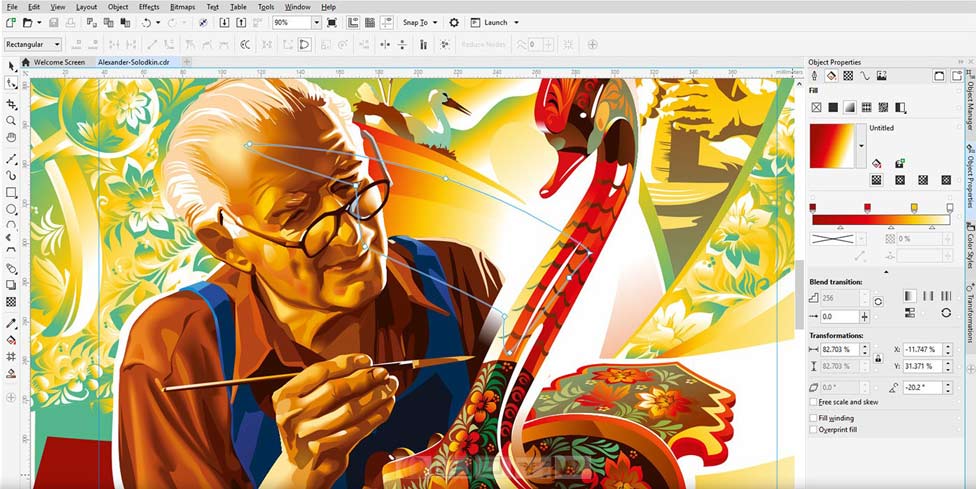Screen dimensions: 976x489
Task: Select the Pick tool in the toolbox
Action: pos(11,65)
